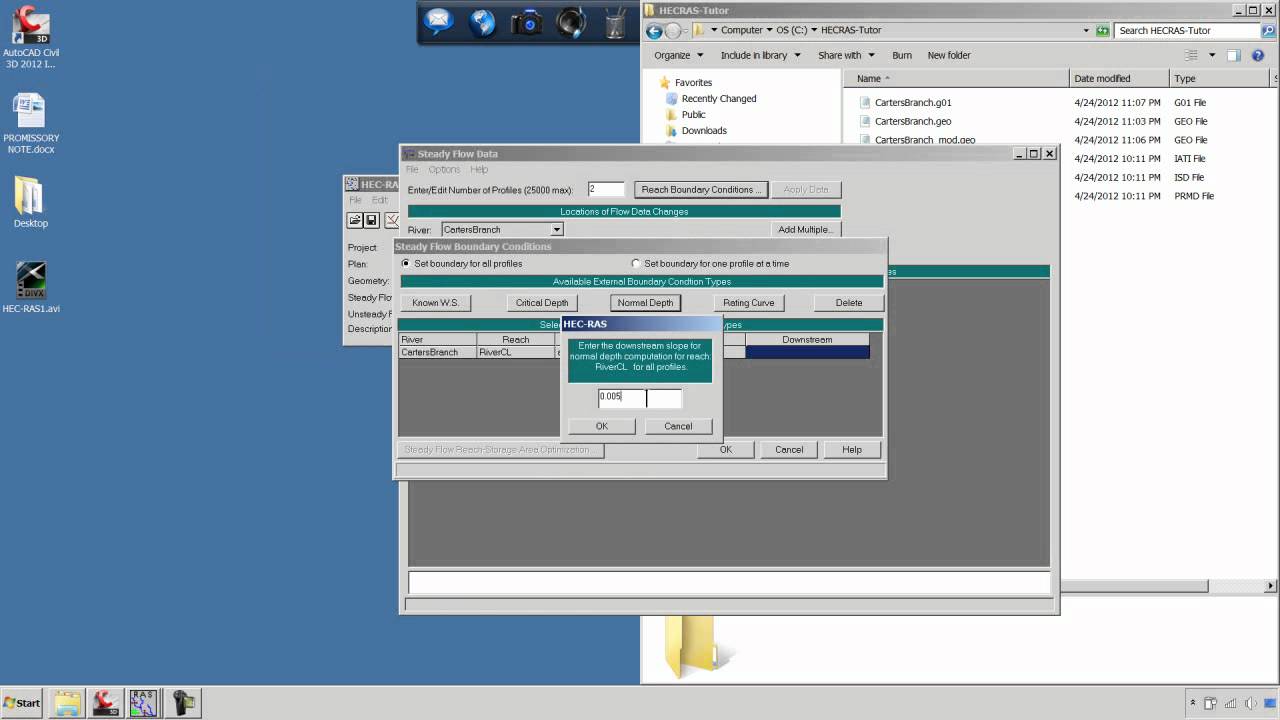Select the CartersBranch.g01 file icon

[x=865, y=103]
